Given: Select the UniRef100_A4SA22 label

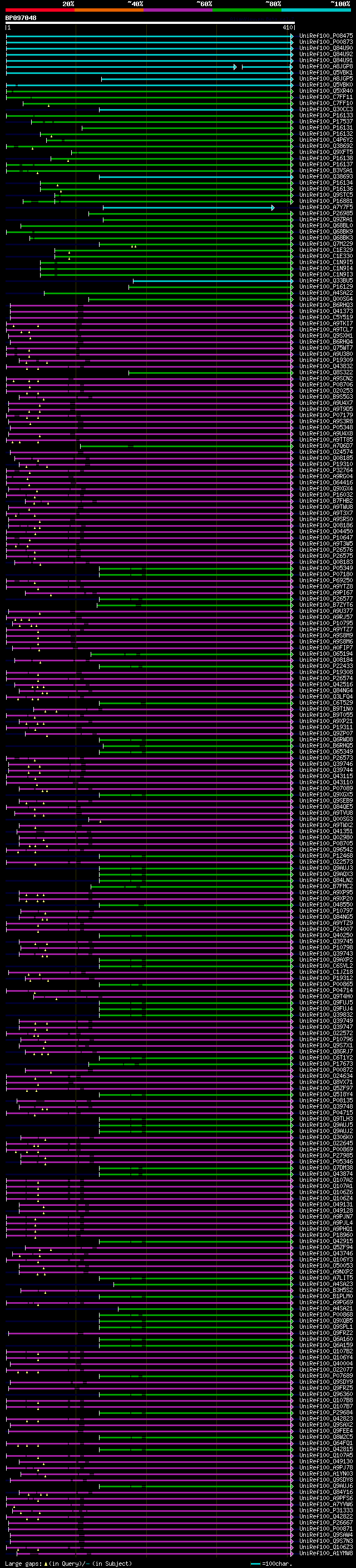Looking at the screenshot, I should 326,293.
